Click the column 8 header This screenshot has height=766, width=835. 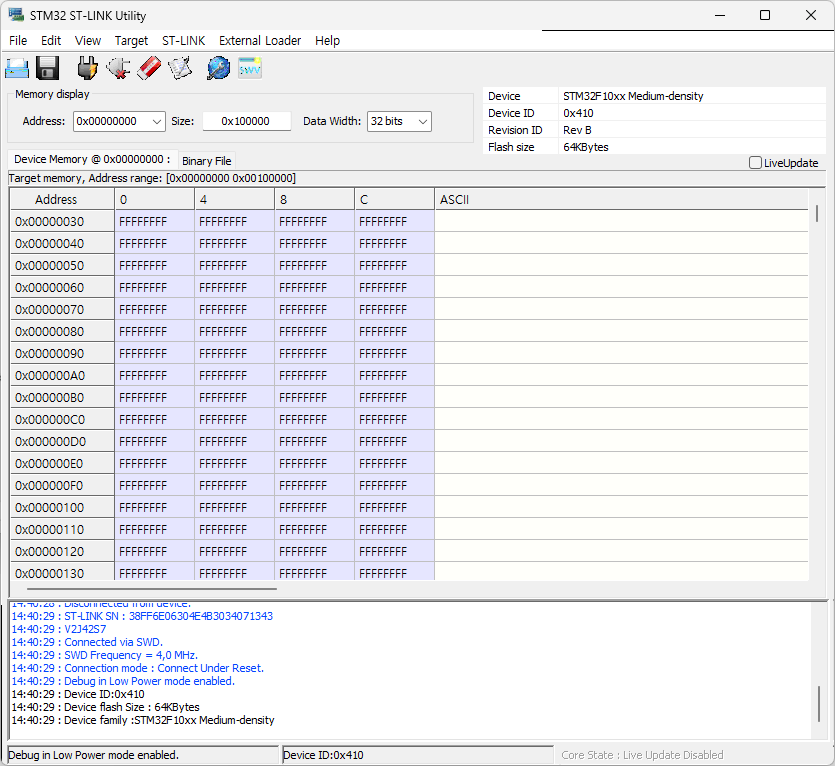314,199
